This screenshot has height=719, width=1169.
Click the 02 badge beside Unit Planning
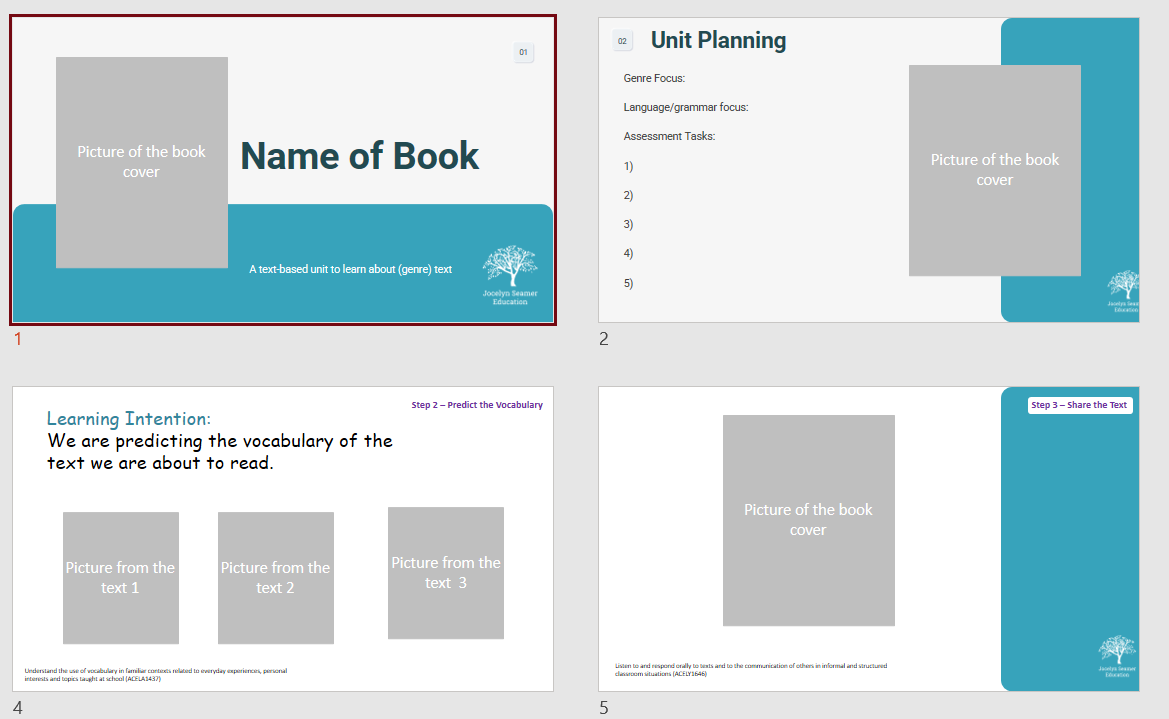623,41
